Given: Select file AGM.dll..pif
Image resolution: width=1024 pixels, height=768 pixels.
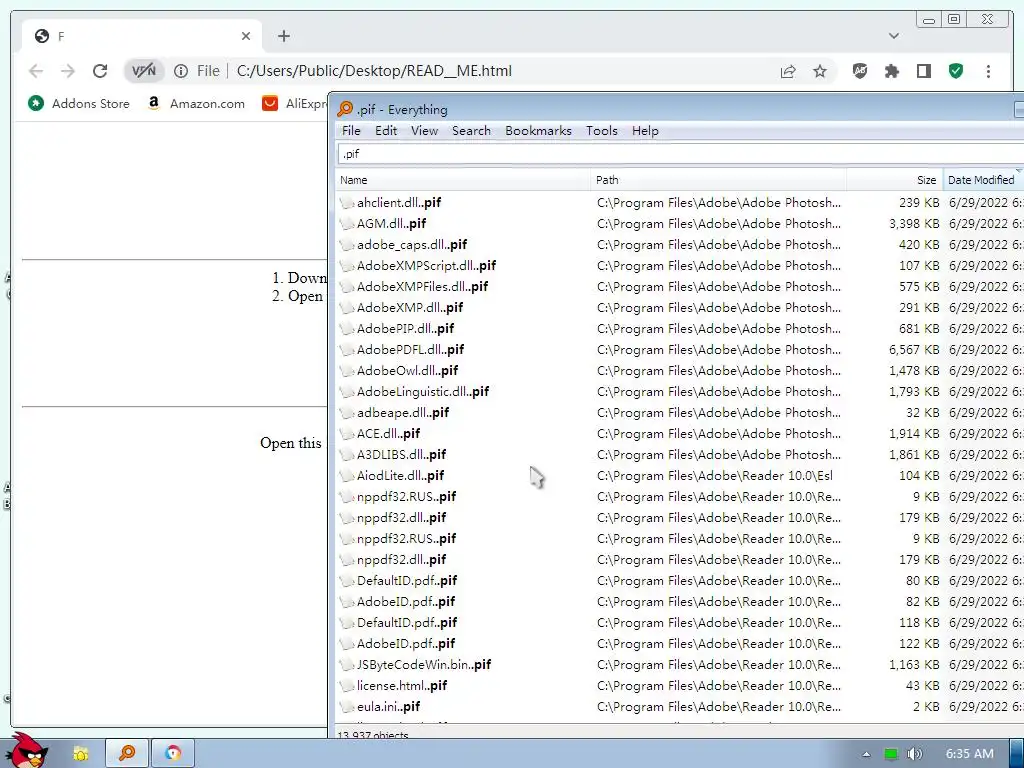Looking at the screenshot, I should [x=391, y=223].
